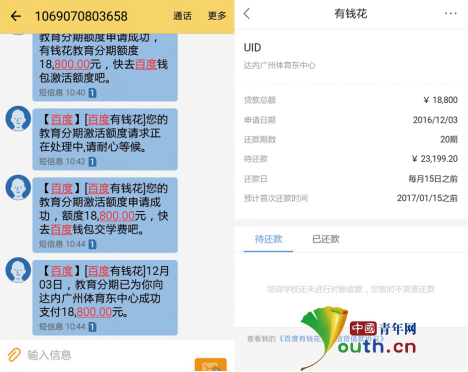Tap the sender number 1069070803658
Screen dimensions: 468x372
coord(81,16)
